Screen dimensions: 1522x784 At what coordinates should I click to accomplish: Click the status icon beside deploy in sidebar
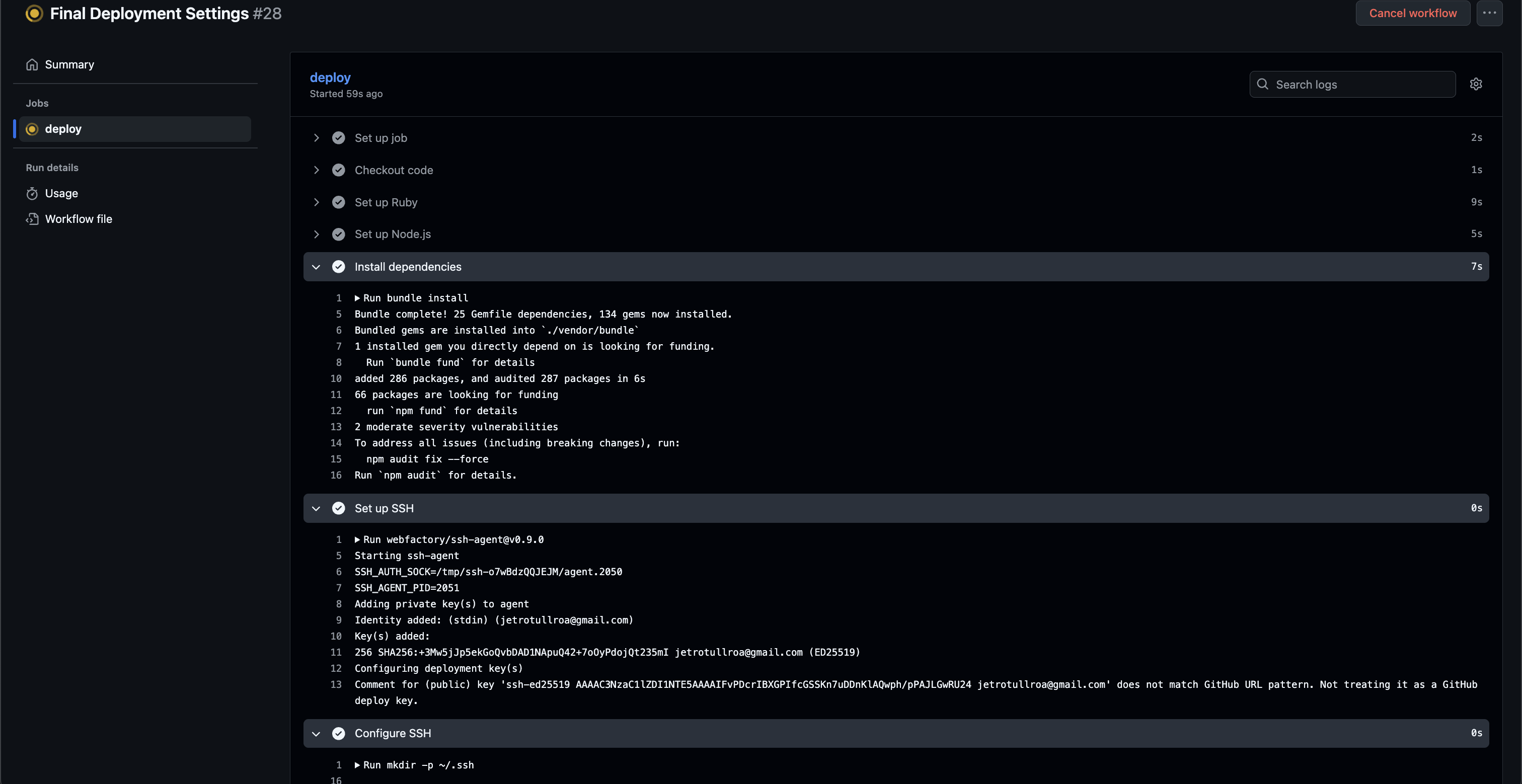pyautogui.click(x=32, y=129)
